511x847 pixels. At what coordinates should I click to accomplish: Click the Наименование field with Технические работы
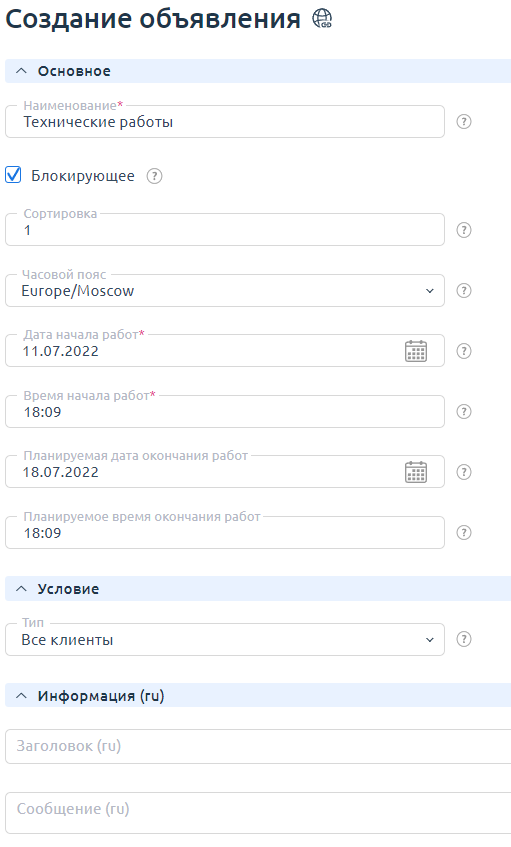[225, 122]
